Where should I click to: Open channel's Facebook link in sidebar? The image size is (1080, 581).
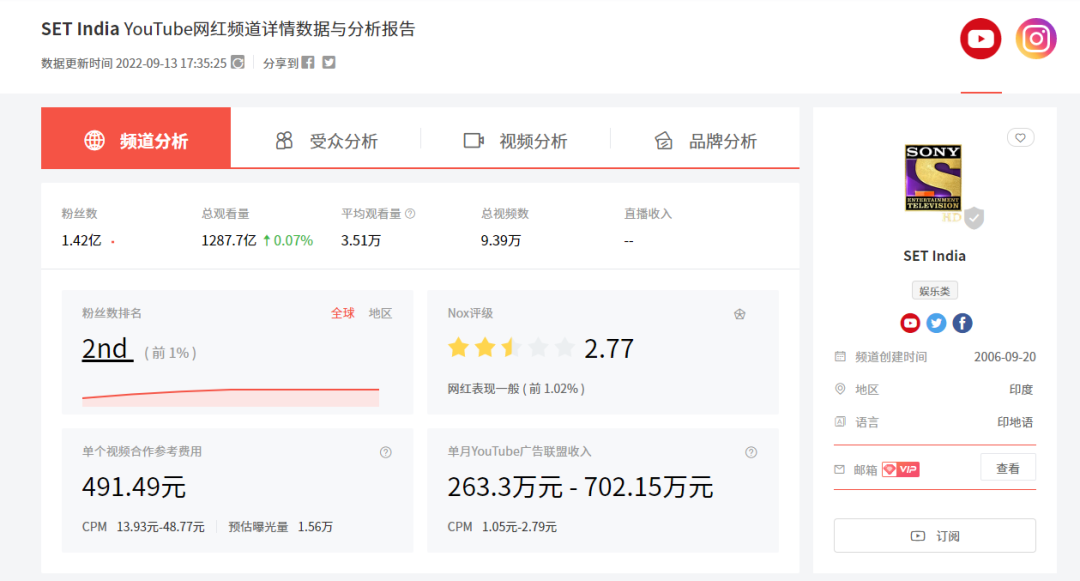(962, 323)
